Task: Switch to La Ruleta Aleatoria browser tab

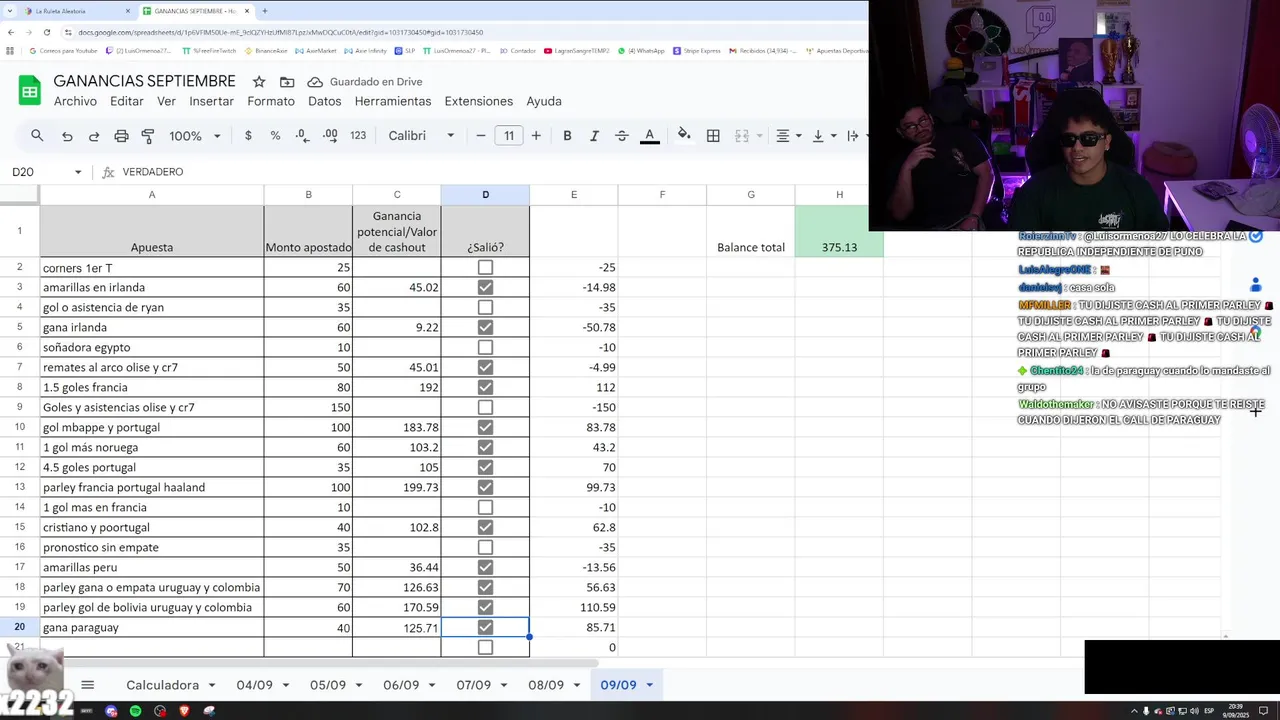Action: point(78,11)
